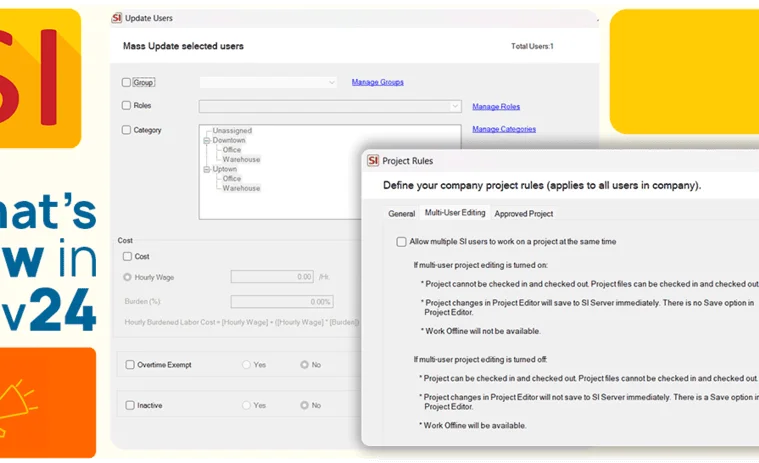This screenshot has height=463, width=759.
Task: Enable the Group checkbox
Action: [126, 82]
